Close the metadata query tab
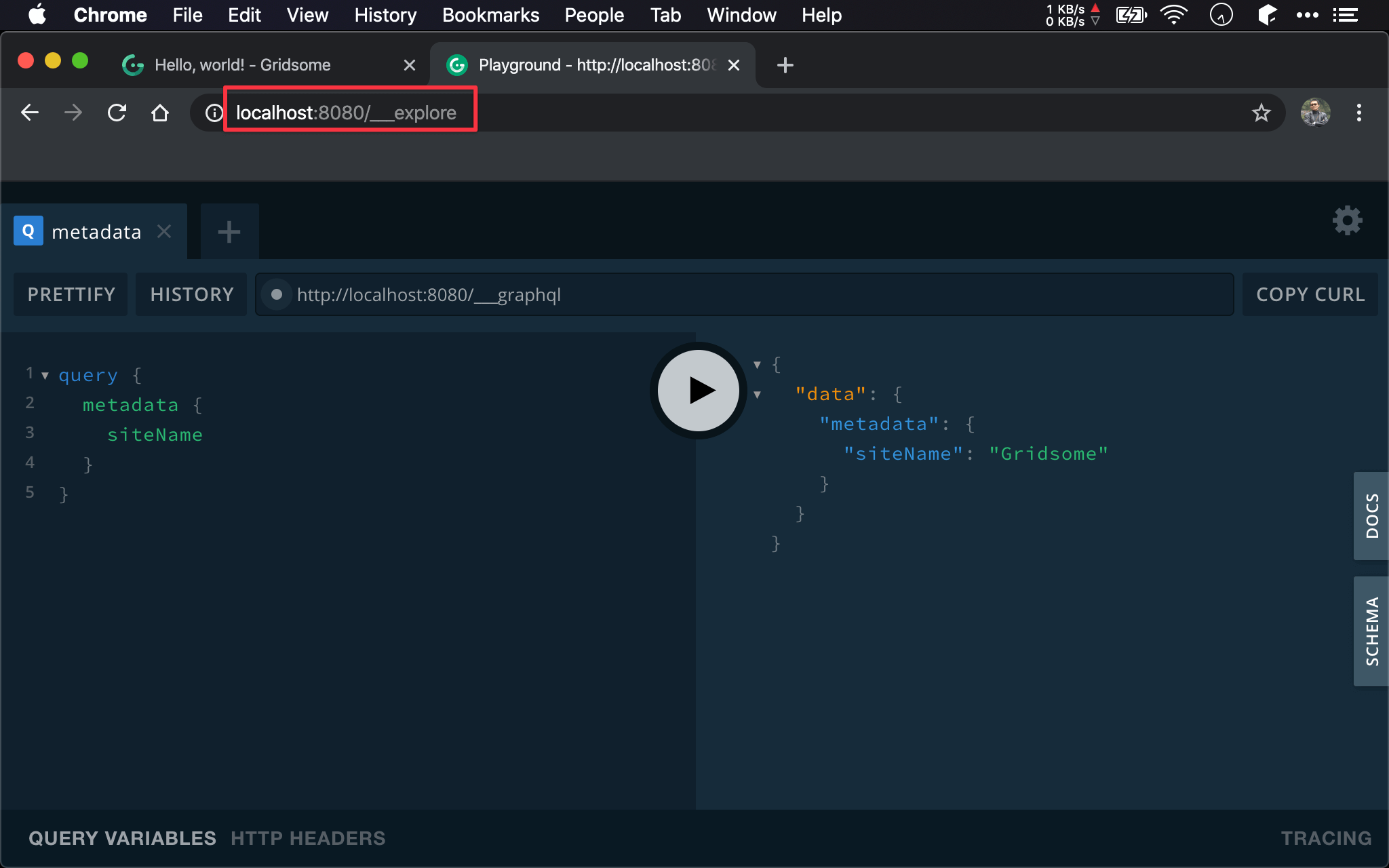This screenshot has width=1389, height=868. point(164,231)
